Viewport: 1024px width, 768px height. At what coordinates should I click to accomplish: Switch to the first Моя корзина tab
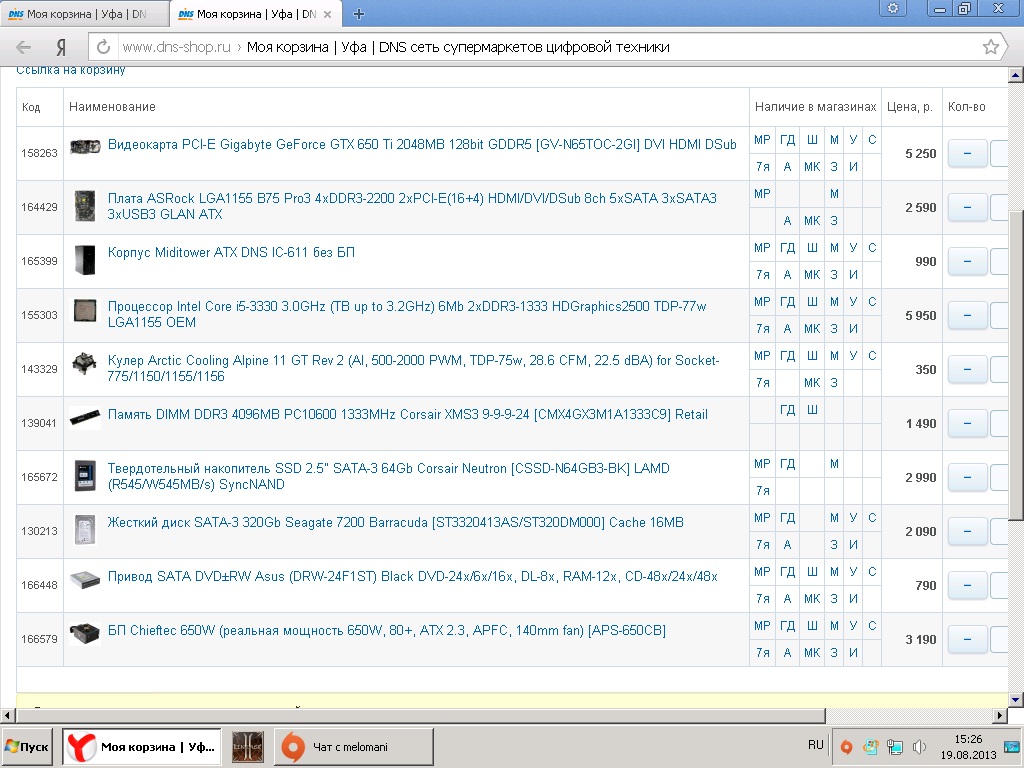pyautogui.click(x=84, y=14)
